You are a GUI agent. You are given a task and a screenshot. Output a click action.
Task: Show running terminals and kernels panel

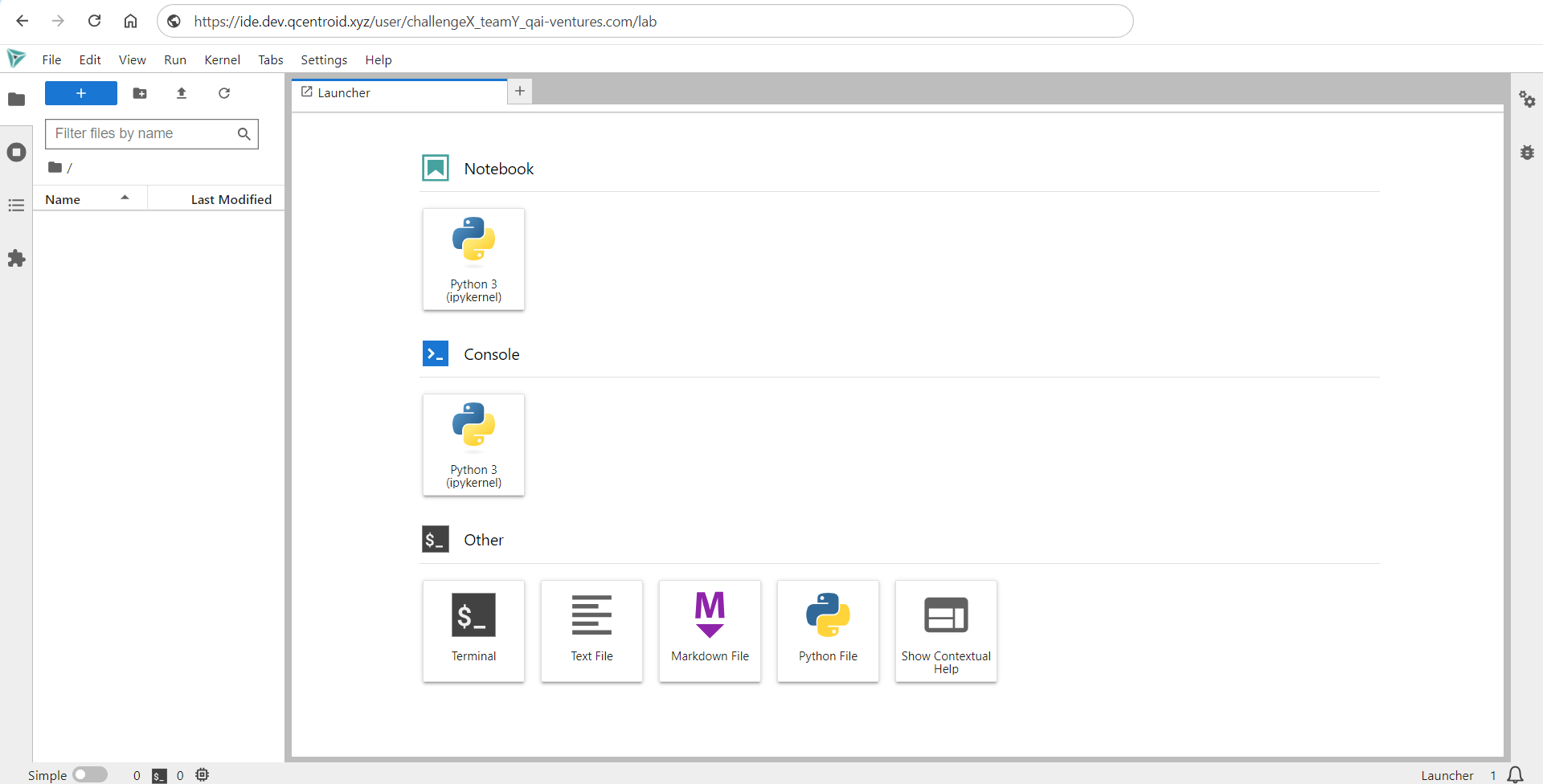(x=16, y=153)
